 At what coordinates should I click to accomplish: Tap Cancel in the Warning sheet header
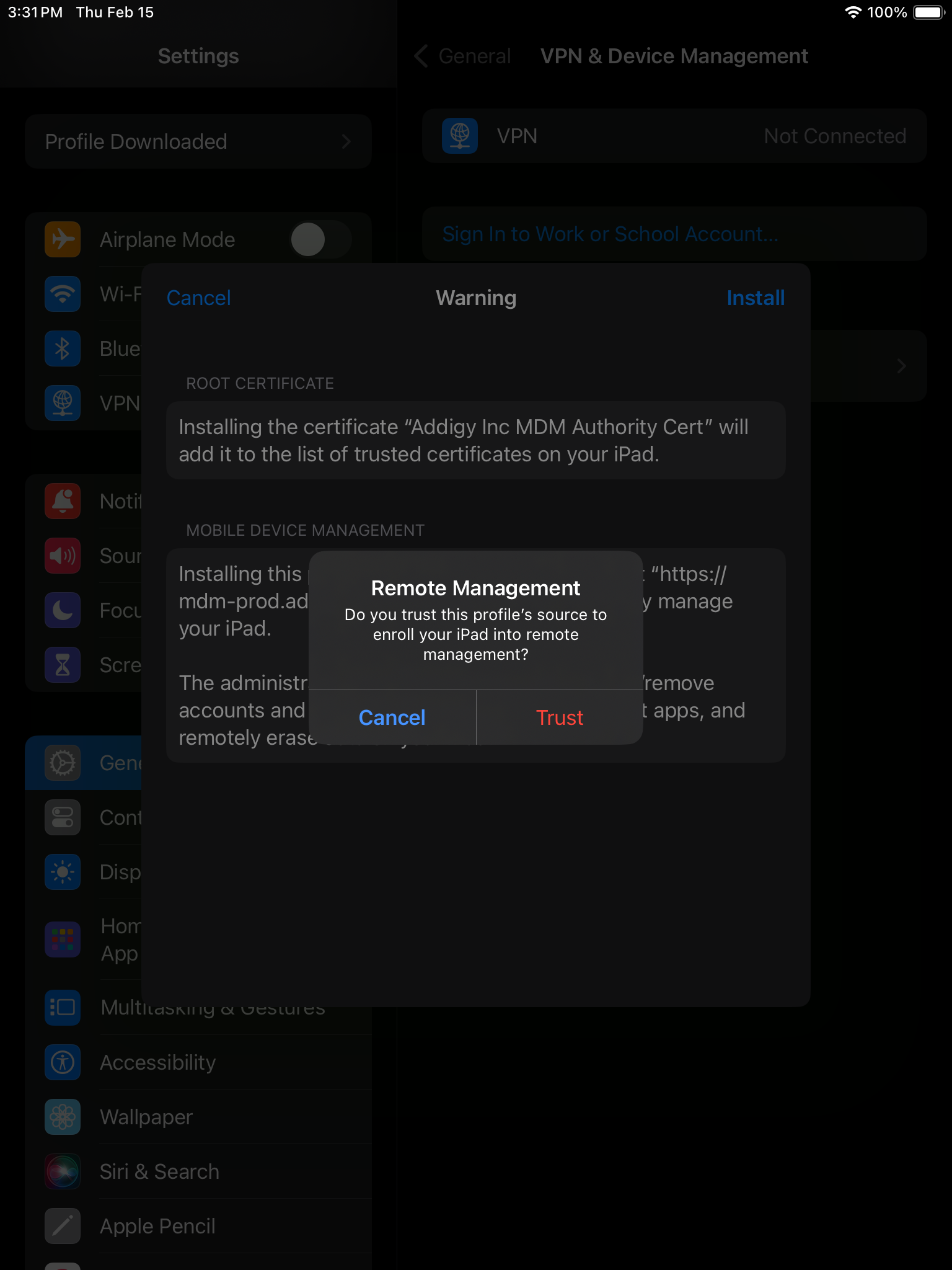pyautogui.click(x=198, y=298)
